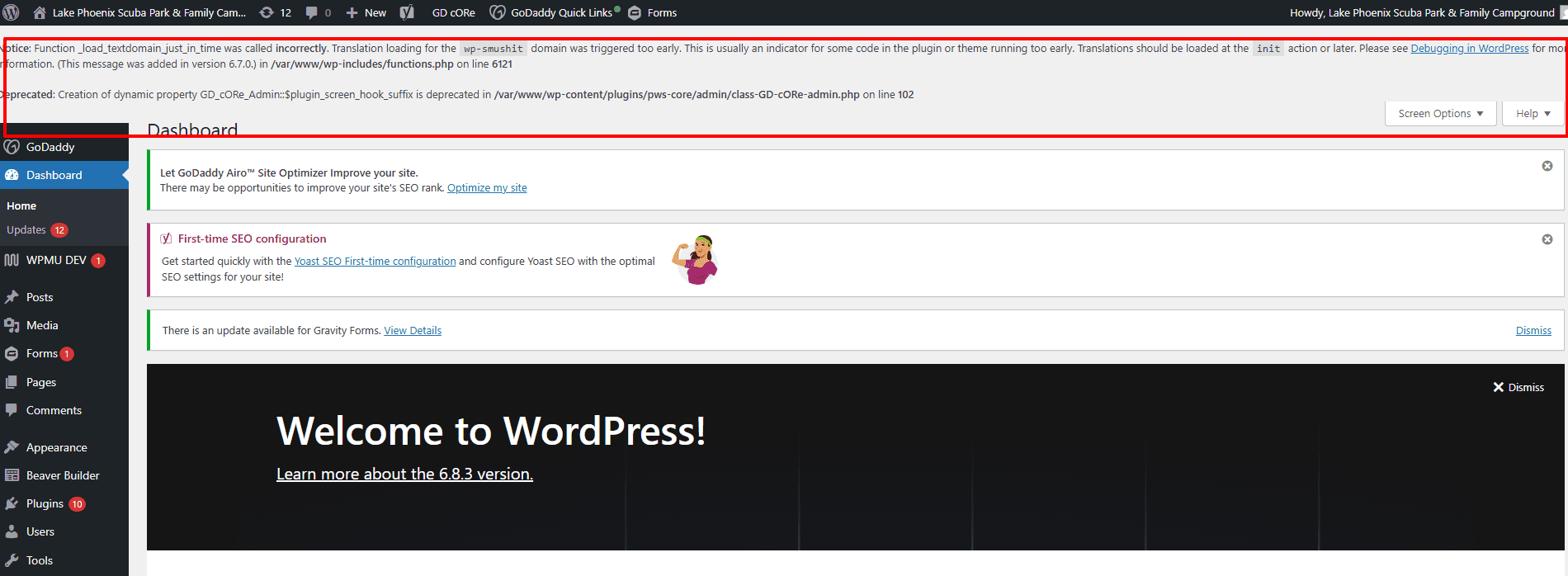Click View Details for Gravity Forms update

click(x=413, y=331)
